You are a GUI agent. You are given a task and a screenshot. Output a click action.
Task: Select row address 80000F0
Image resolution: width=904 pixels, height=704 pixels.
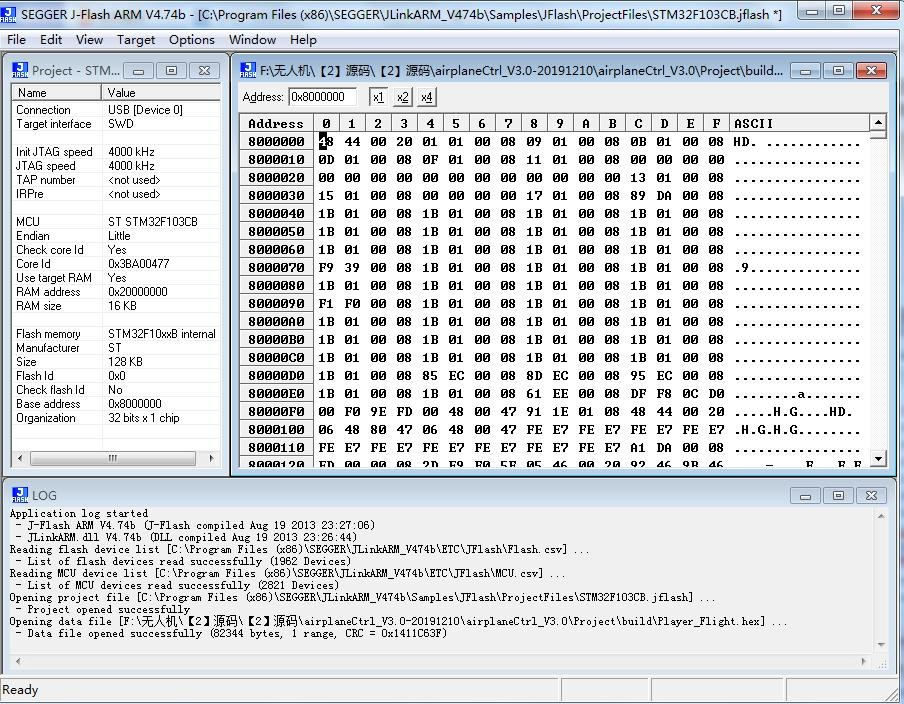pyautogui.click(x=276, y=412)
